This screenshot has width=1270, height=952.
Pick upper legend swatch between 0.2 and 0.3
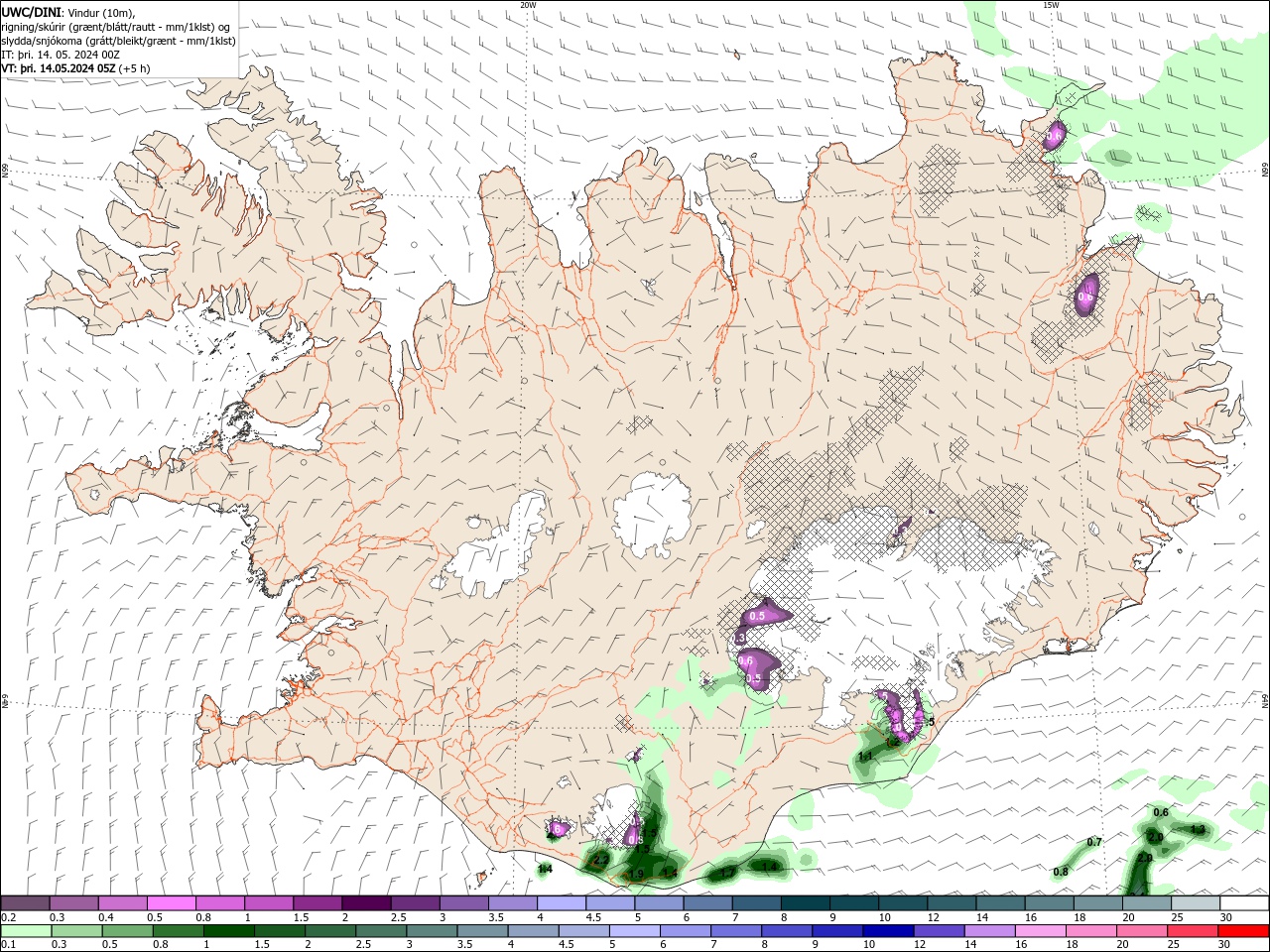25,903
